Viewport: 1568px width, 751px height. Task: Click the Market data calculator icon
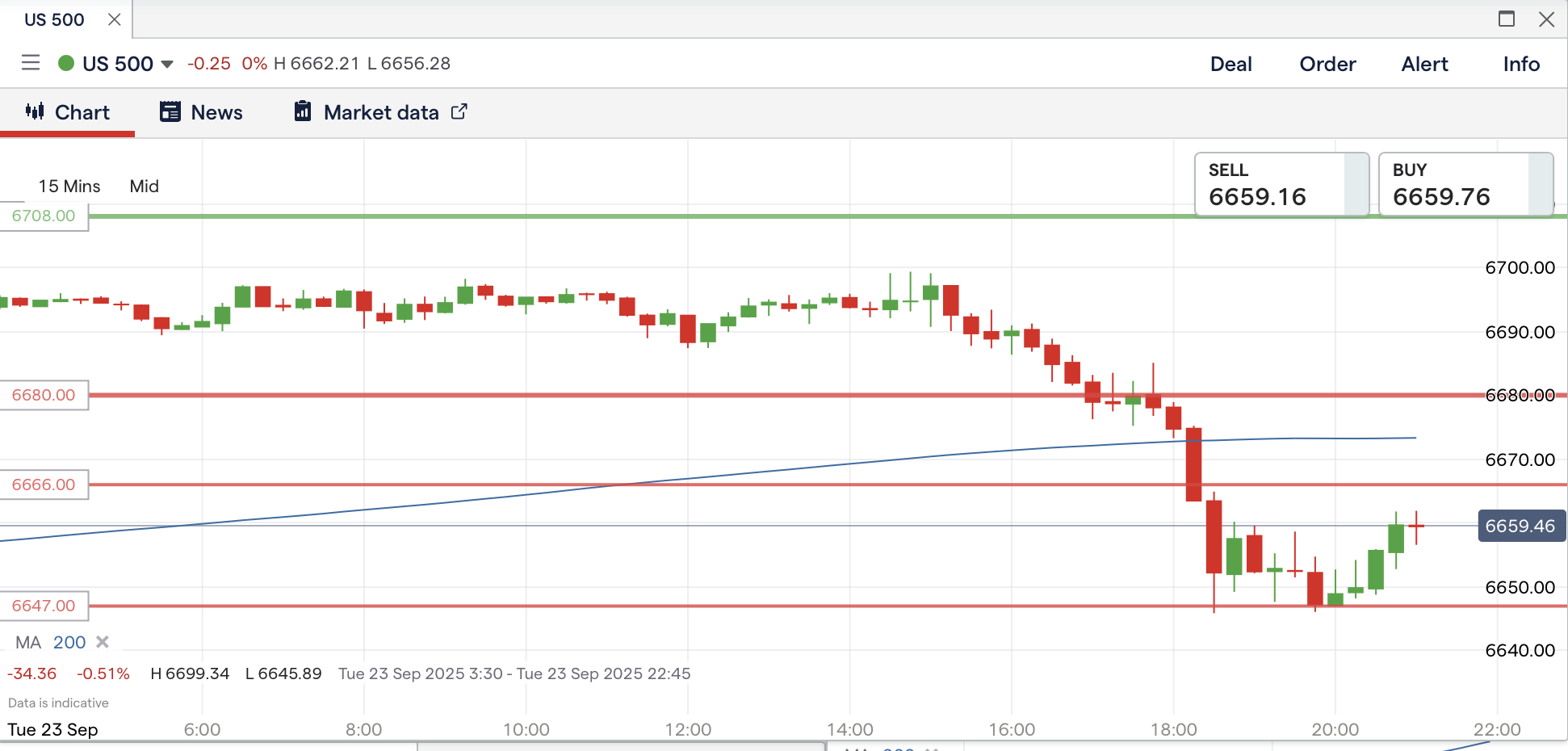pyautogui.click(x=303, y=111)
